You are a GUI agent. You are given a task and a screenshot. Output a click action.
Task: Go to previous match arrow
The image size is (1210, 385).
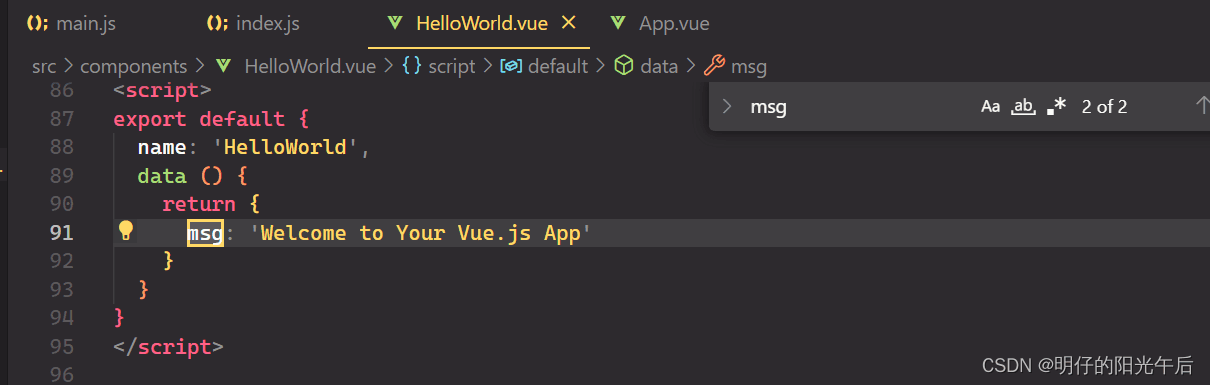click(x=1202, y=105)
